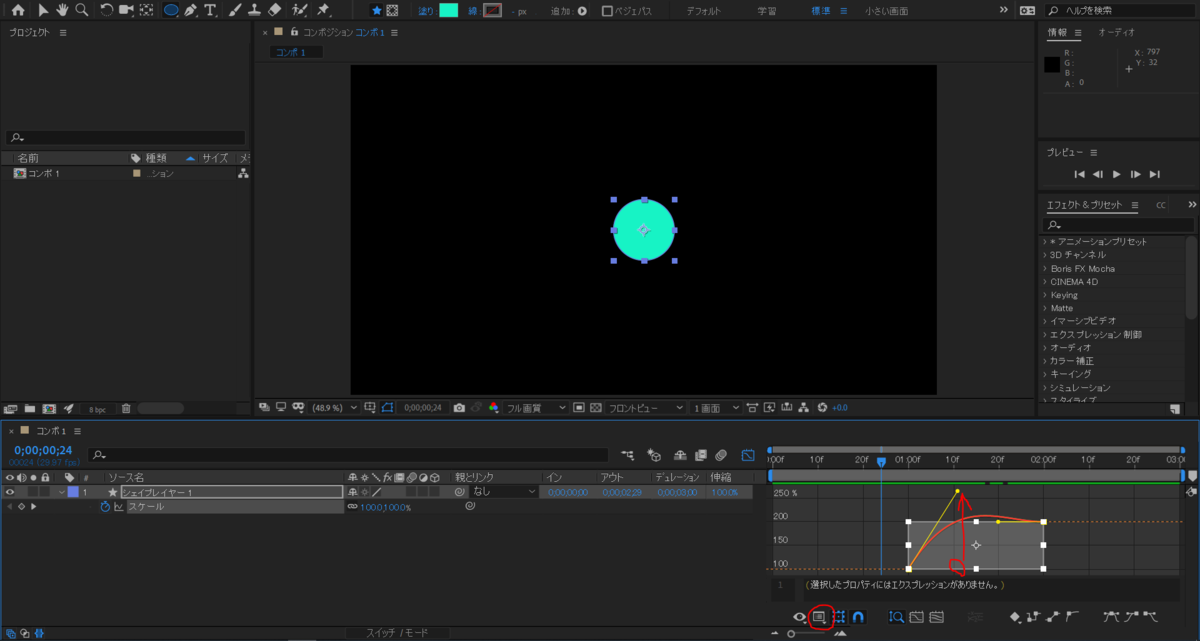Select the Roto Brush tool
This screenshot has height=641, width=1200.
(300, 10)
